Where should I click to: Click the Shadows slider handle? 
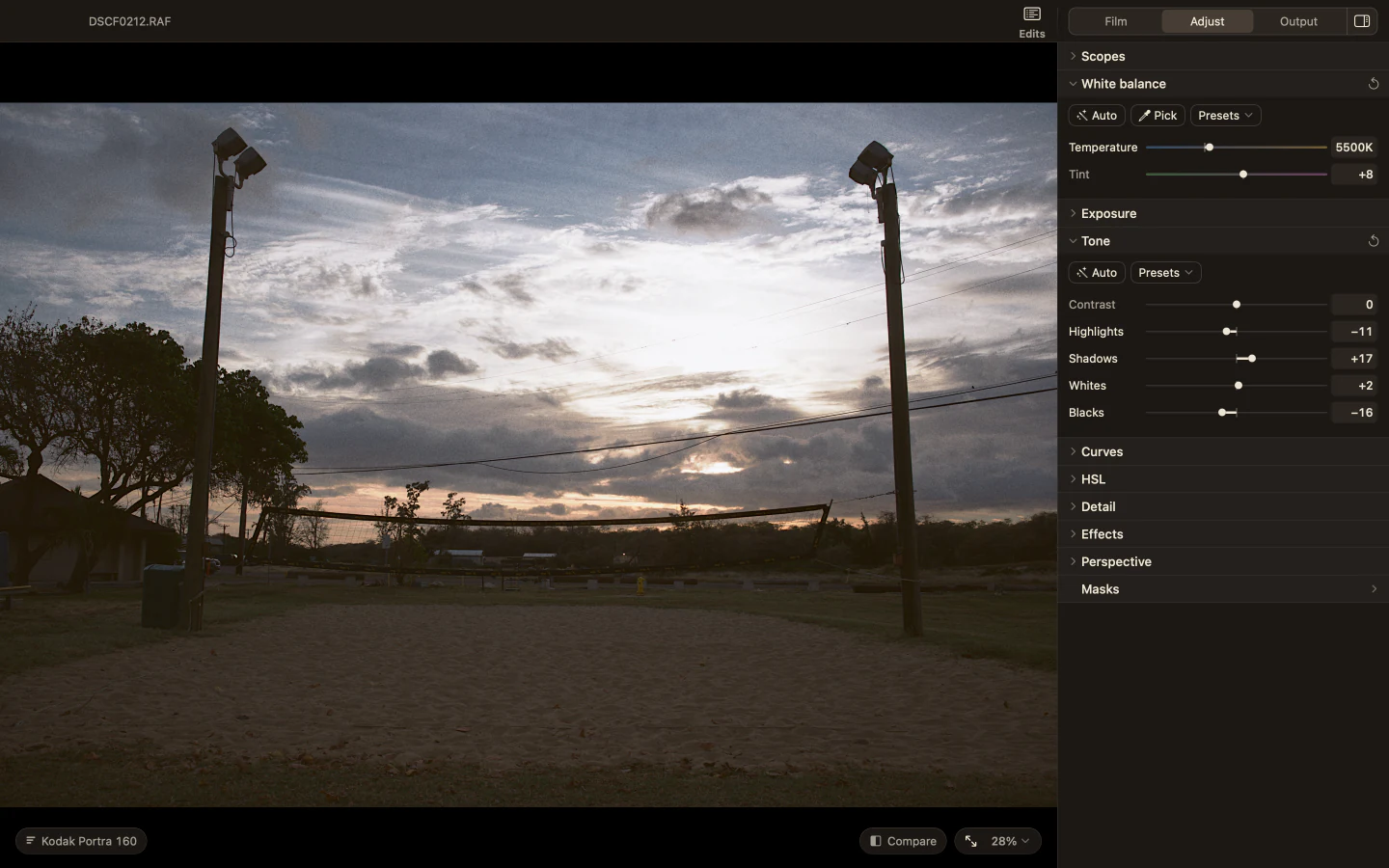pyautogui.click(x=1252, y=359)
